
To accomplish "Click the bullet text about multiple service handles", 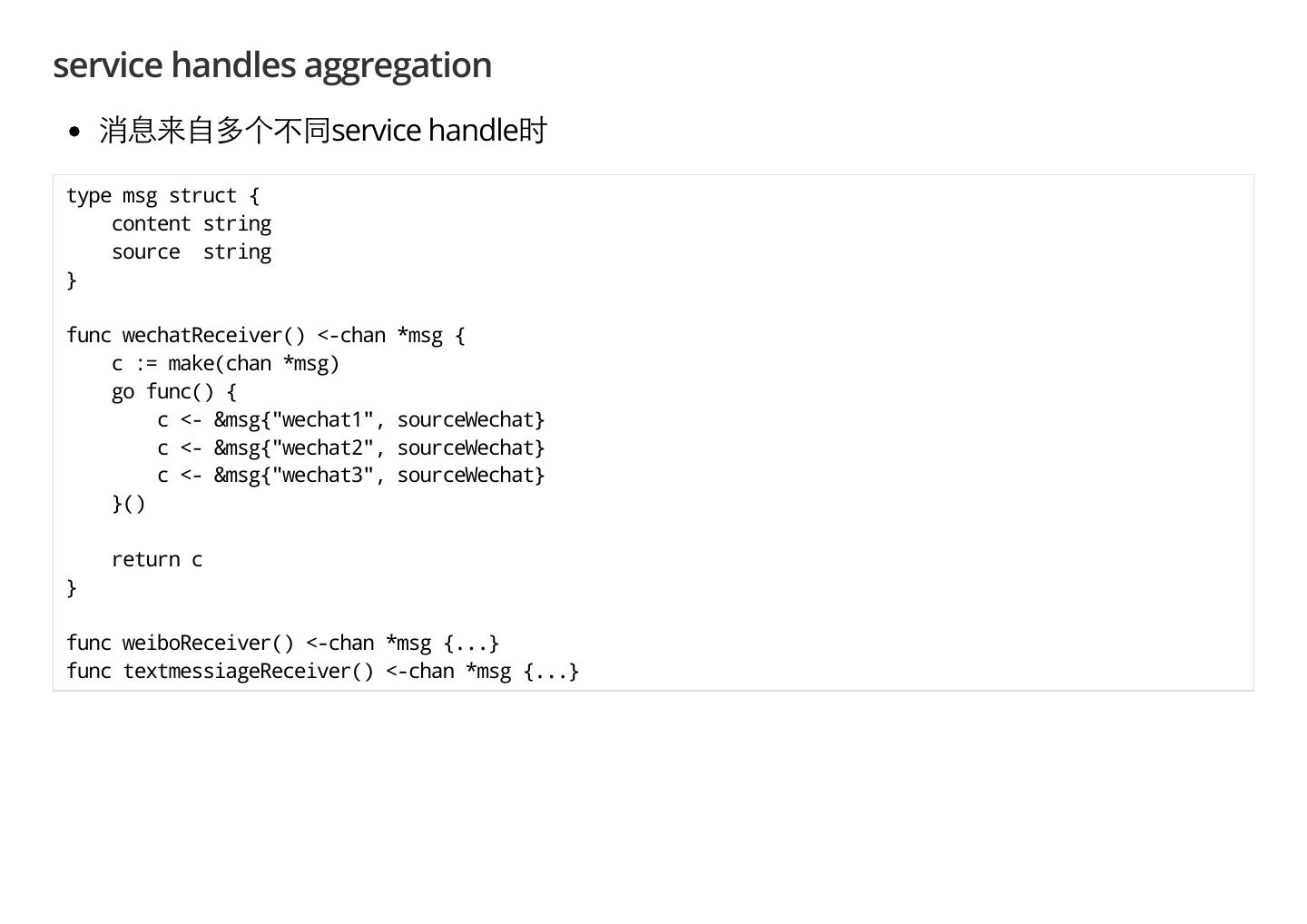I will (x=323, y=131).
